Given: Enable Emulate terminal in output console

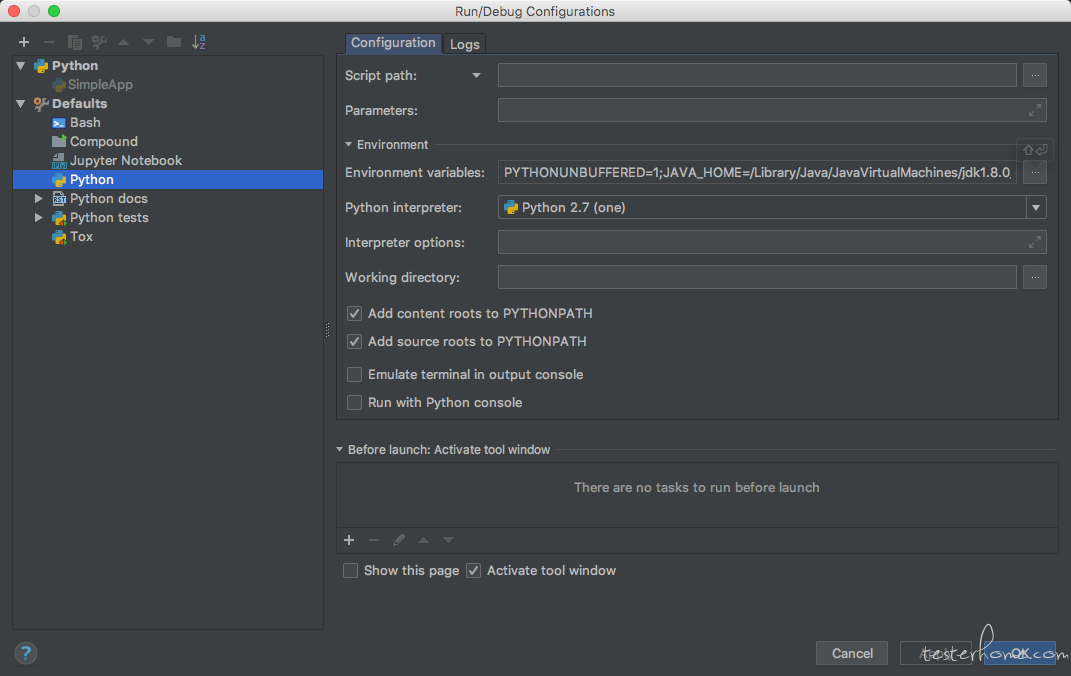Looking at the screenshot, I should [354, 374].
